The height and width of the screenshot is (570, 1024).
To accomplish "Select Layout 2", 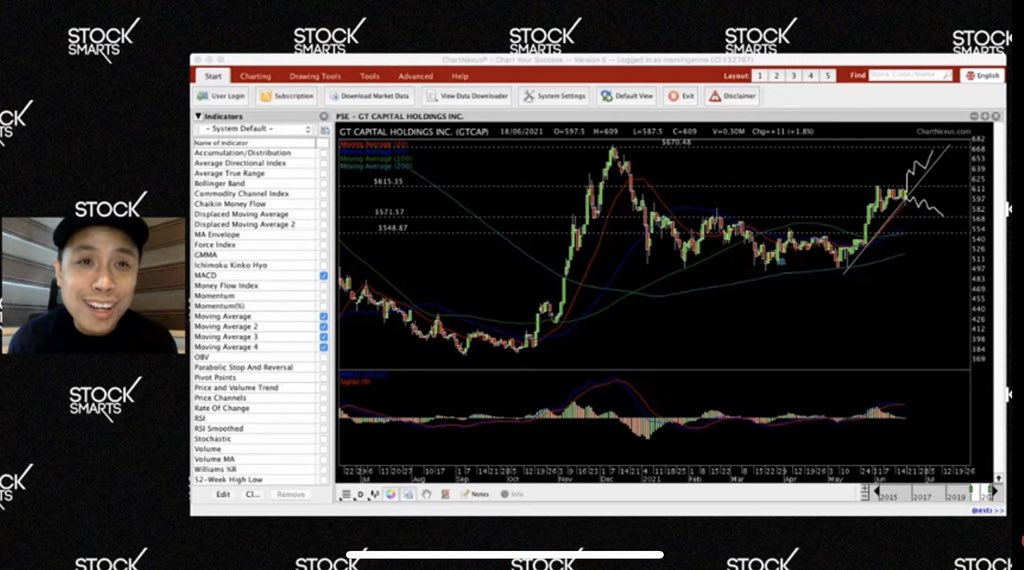I will coord(776,76).
